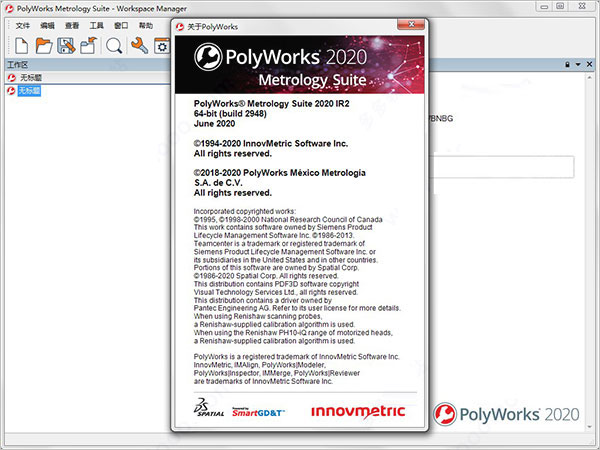Click the scrollbar down arrow on the right
The image size is (600, 450).
point(589,427)
